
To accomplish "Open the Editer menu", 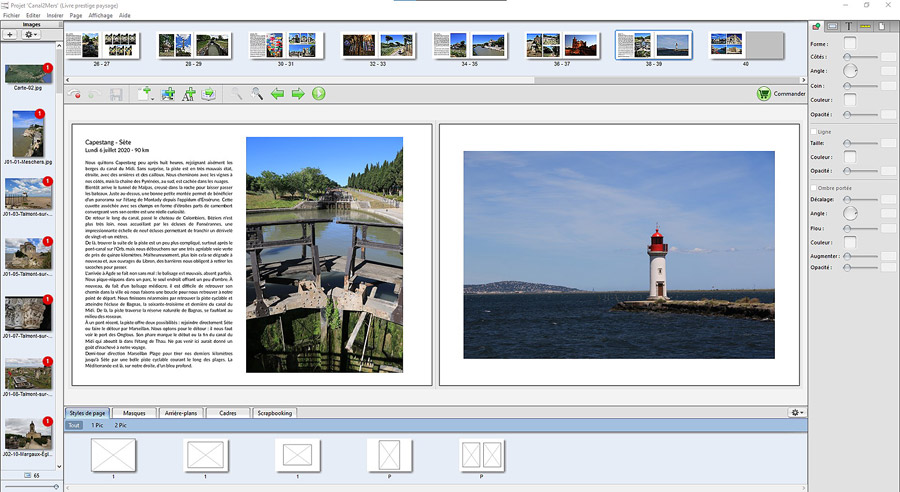I will click(x=33, y=16).
